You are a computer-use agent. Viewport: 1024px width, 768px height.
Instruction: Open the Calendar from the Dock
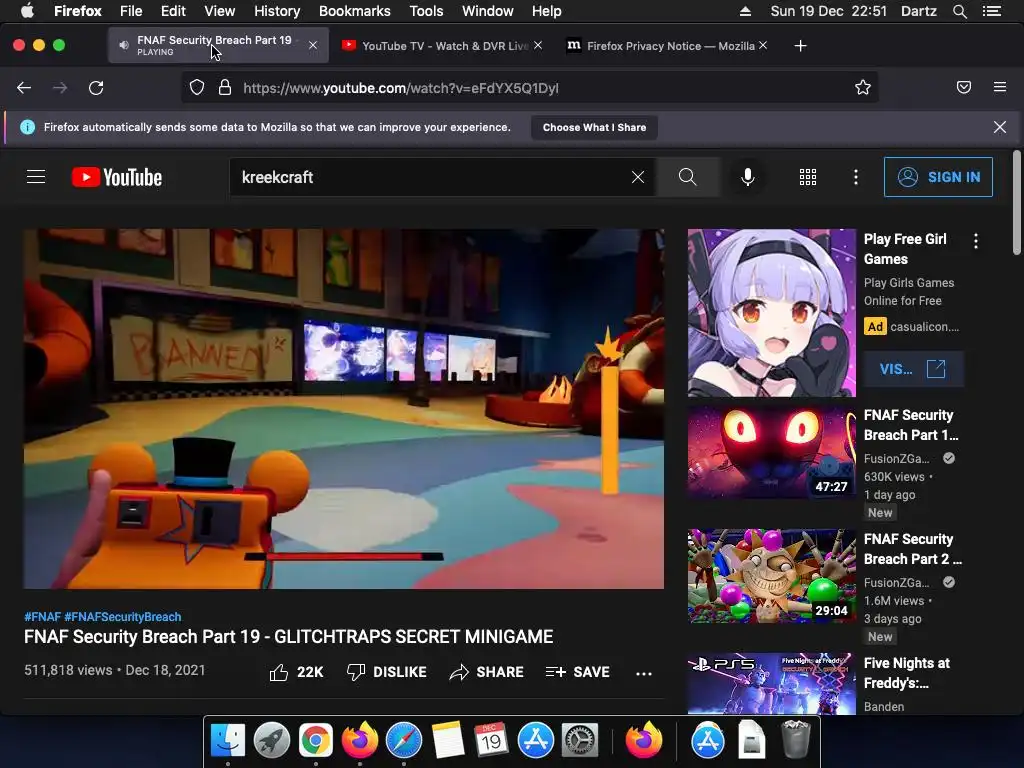point(492,740)
